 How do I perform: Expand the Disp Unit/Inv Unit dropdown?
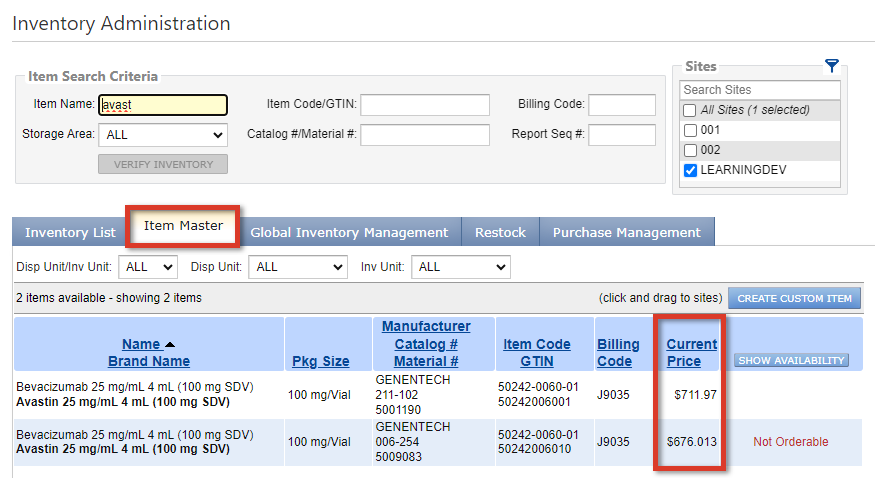(148, 267)
